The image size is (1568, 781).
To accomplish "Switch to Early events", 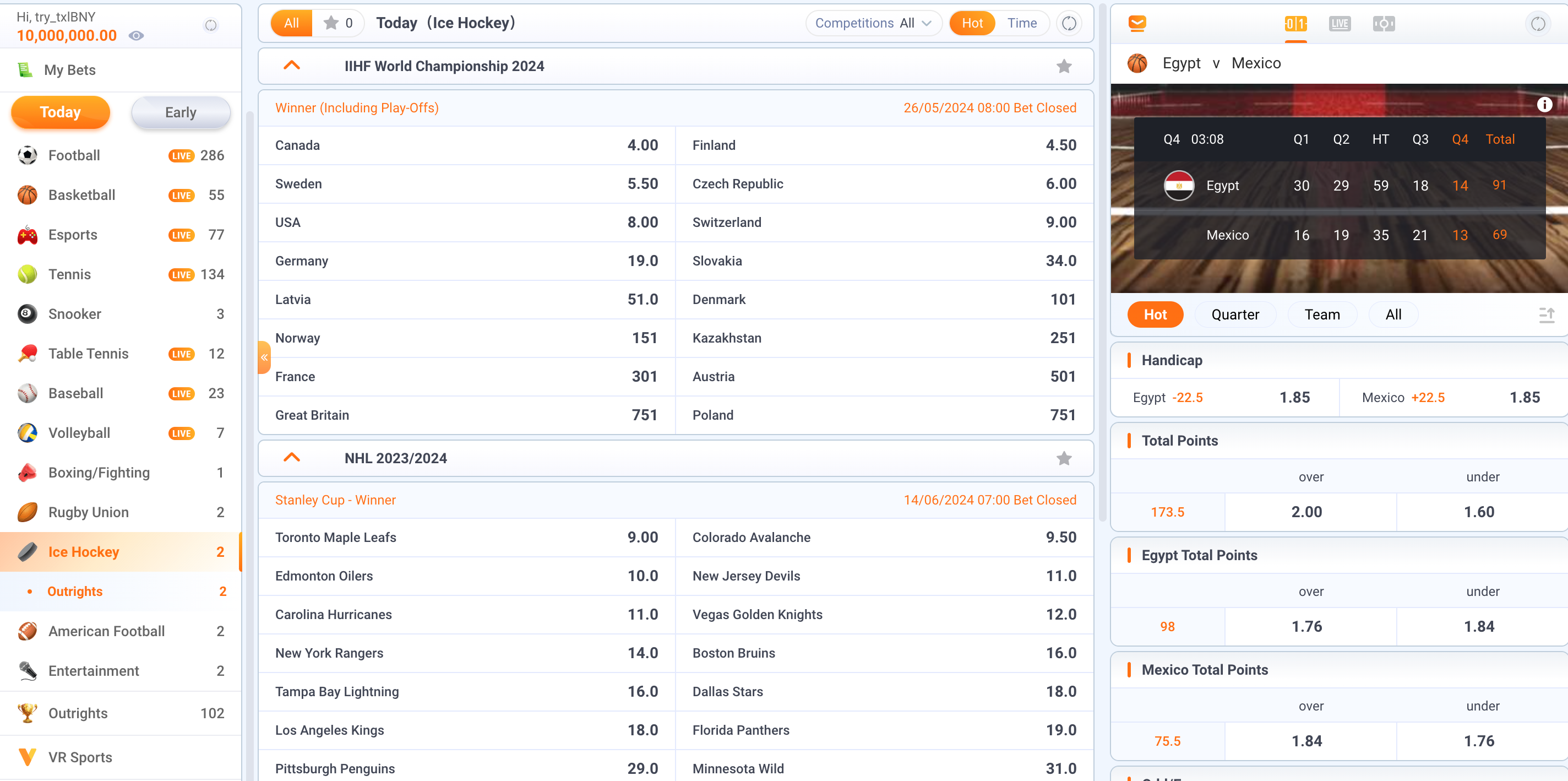I will pyautogui.click(x=181, y=112).
